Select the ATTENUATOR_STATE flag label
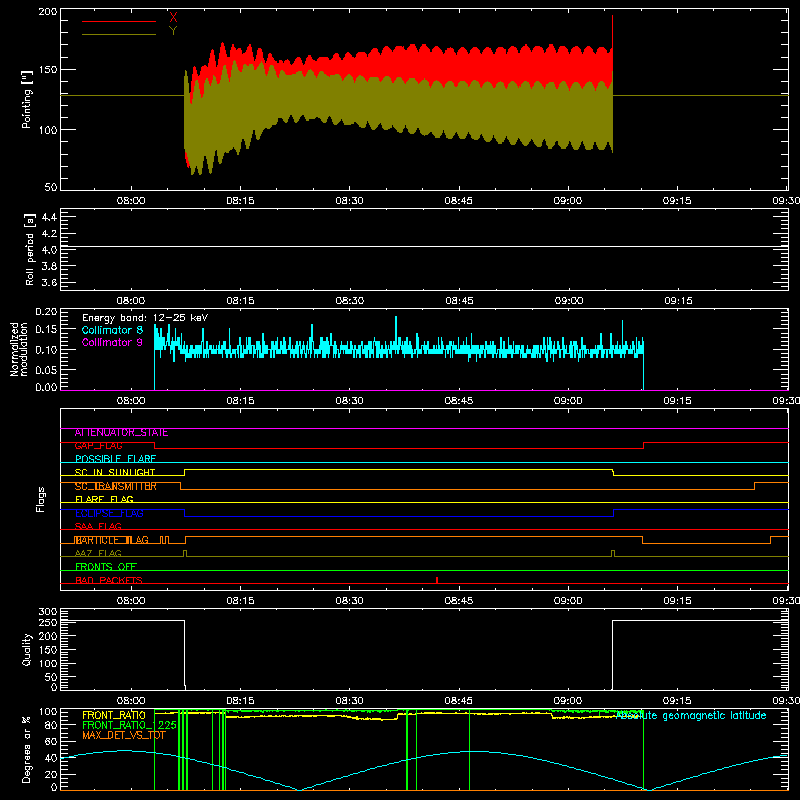This screenshot has height=800, width=800. [x=121, y=433]
